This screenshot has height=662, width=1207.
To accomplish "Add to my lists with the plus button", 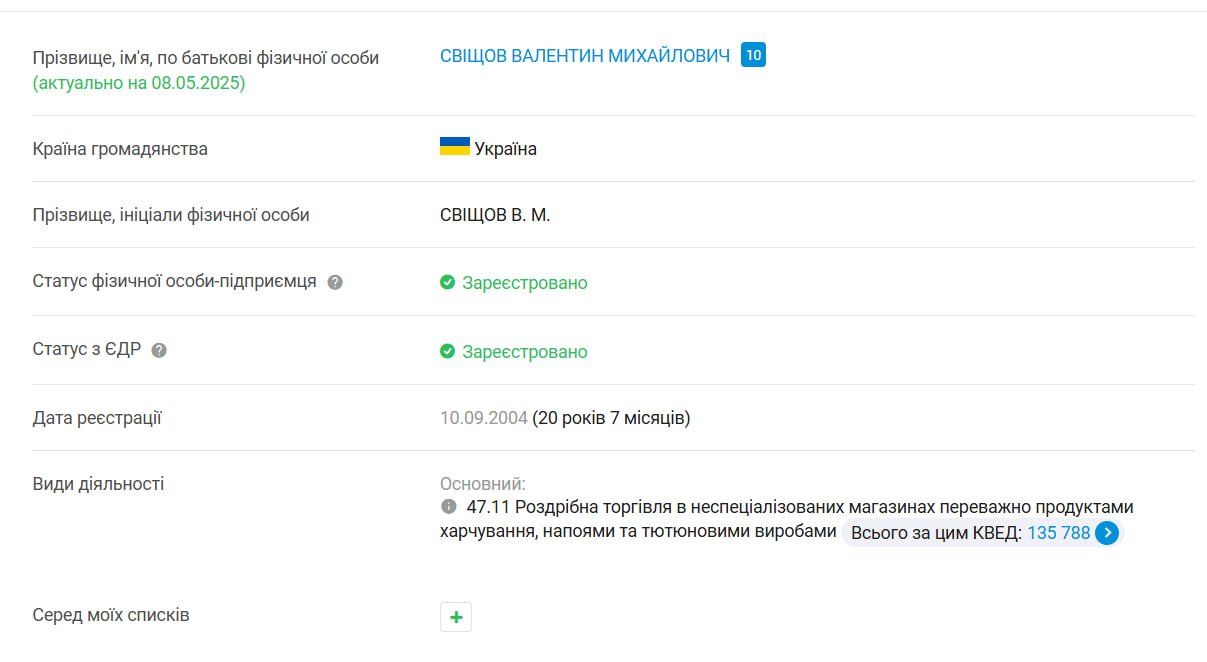I will [x=456, y=617].
